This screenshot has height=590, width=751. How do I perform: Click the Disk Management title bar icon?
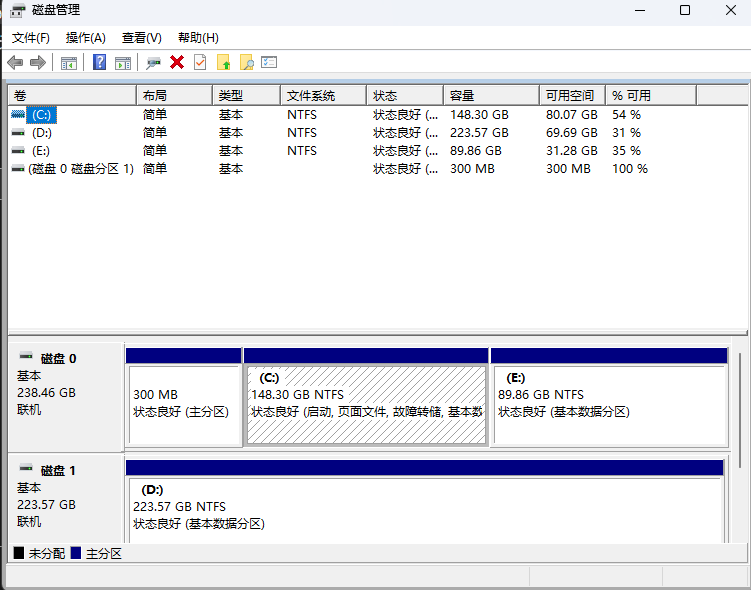pyautogui.click(x=18, y=10)
